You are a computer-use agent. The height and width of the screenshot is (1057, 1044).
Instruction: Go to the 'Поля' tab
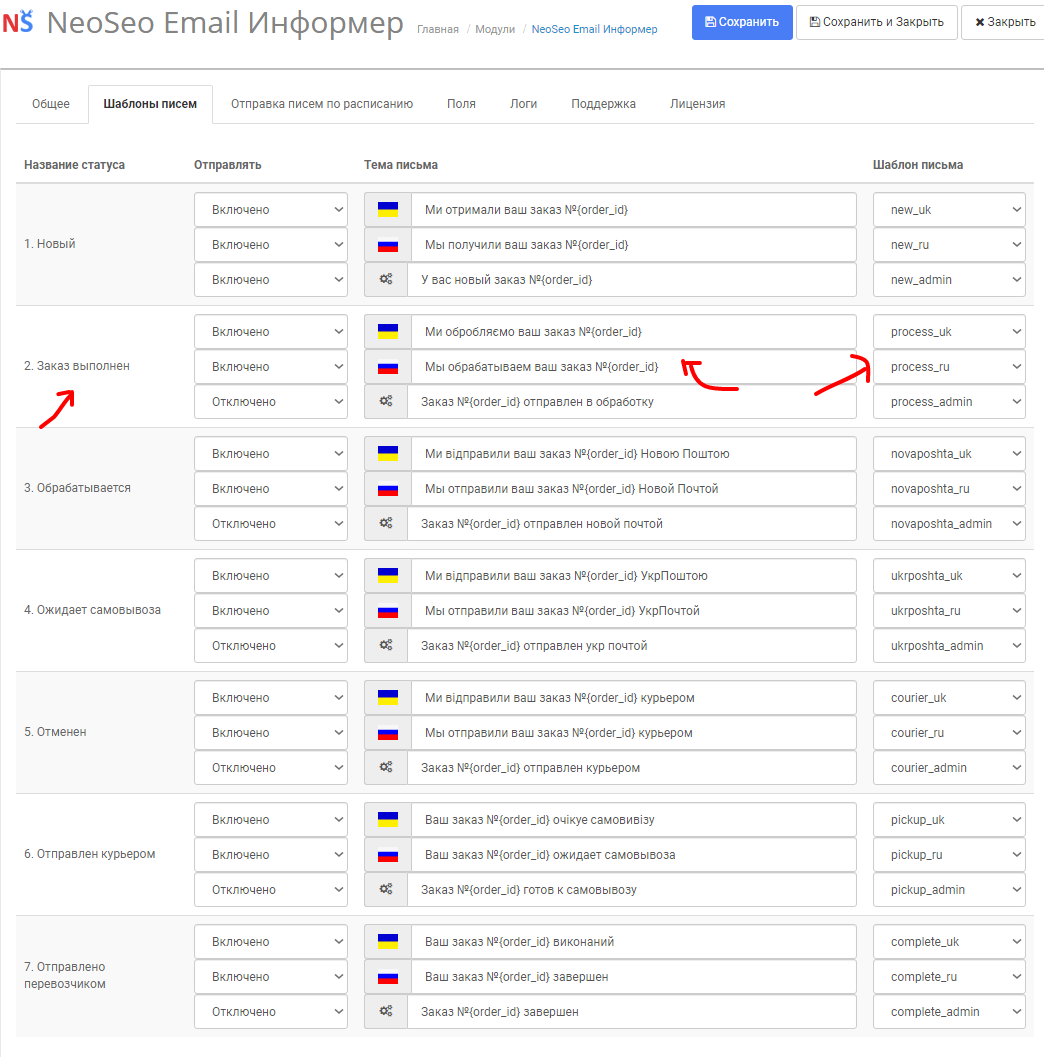click(x=461, y=104)
